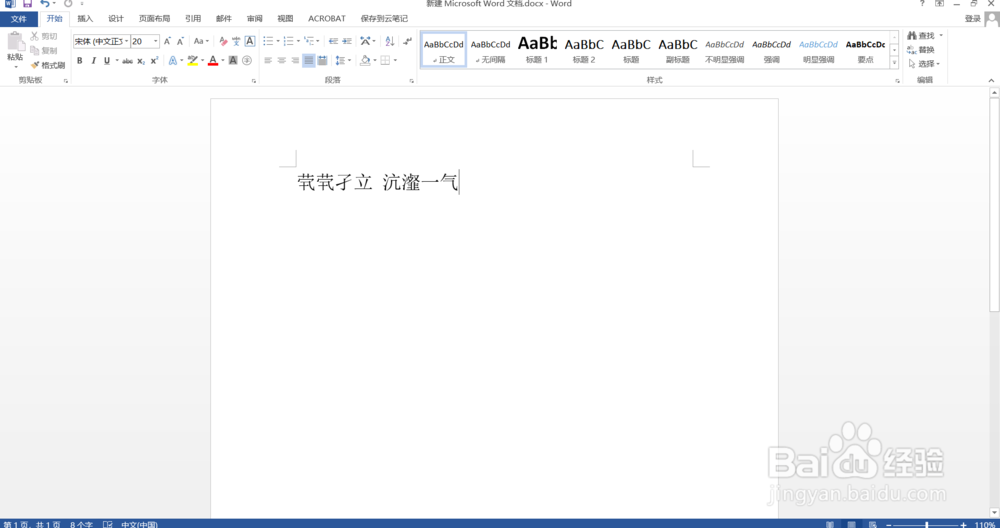
Task: Increase font size with grow-font icon
Action: click(167, 41)
